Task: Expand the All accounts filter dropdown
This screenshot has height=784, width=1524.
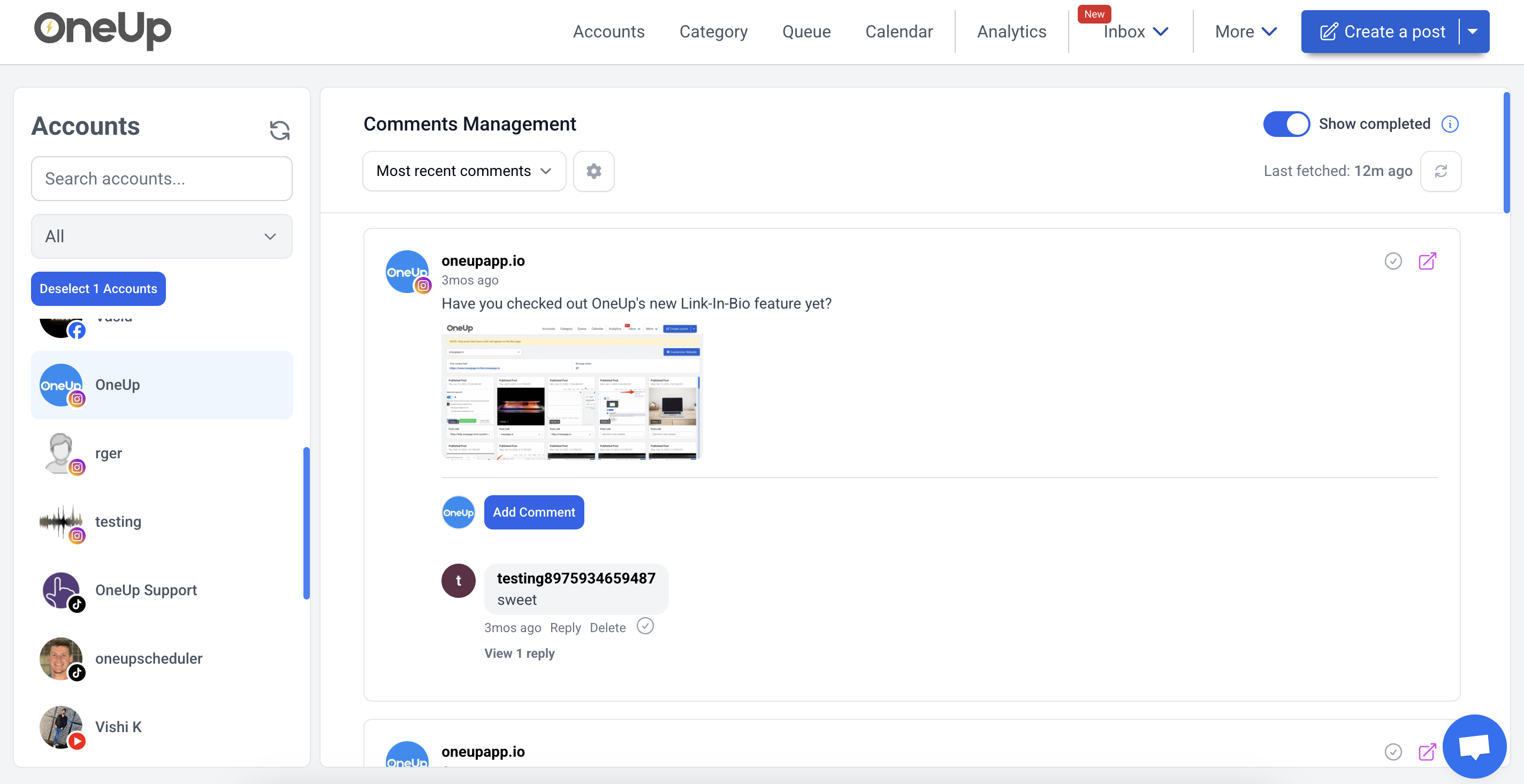Action: point(162,236)
